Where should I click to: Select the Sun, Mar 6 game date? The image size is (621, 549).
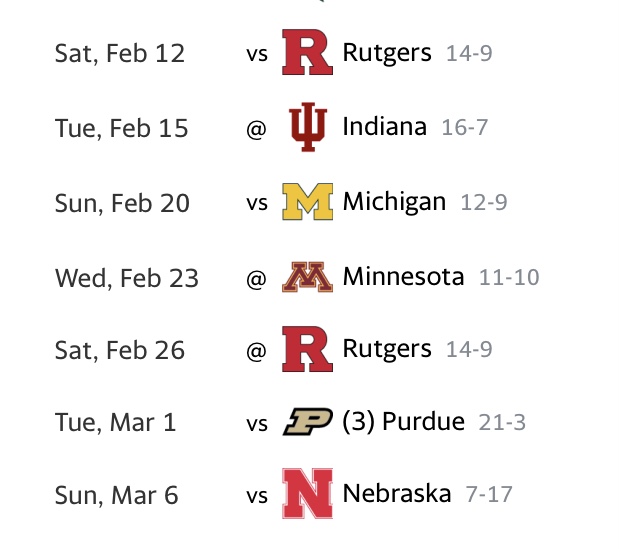click(x=115, y=496)
